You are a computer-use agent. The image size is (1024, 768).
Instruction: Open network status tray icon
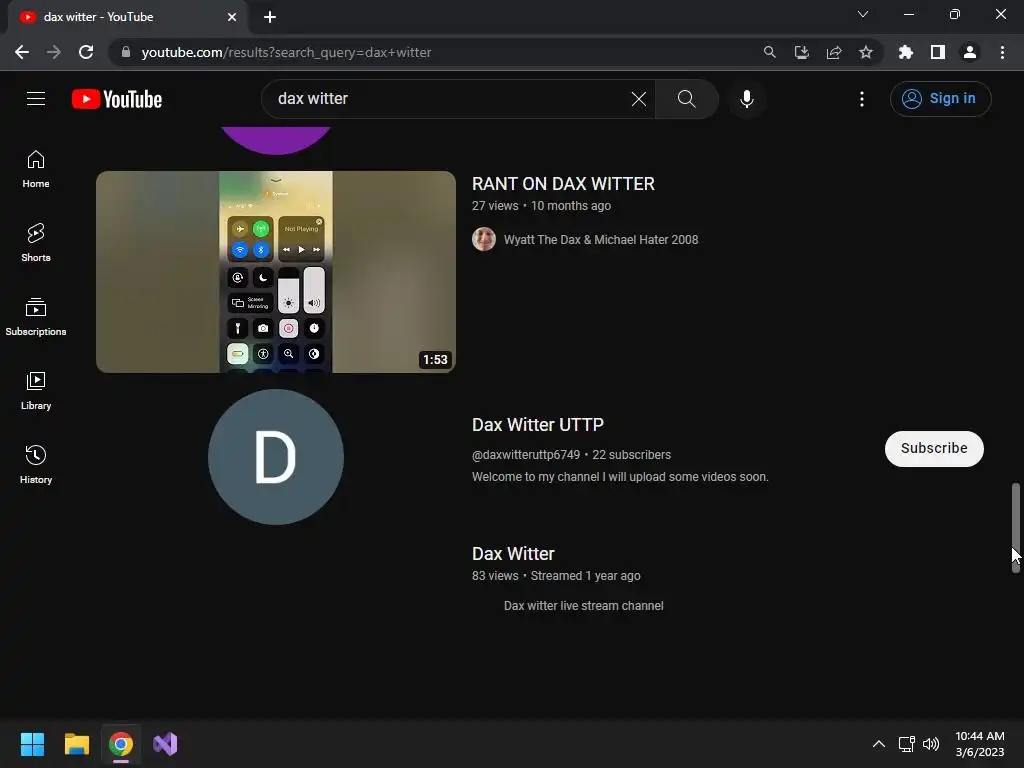point(906,744)
